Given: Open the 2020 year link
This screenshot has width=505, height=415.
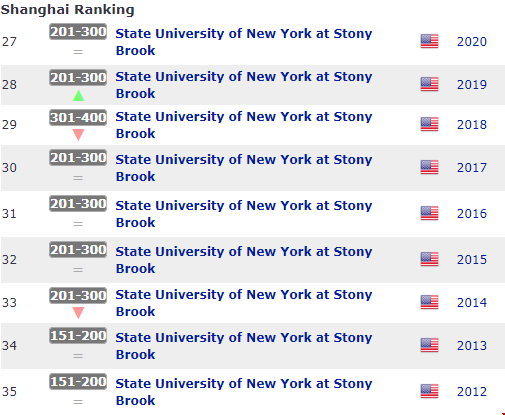Looking at the screenshot, I should 472,42.
